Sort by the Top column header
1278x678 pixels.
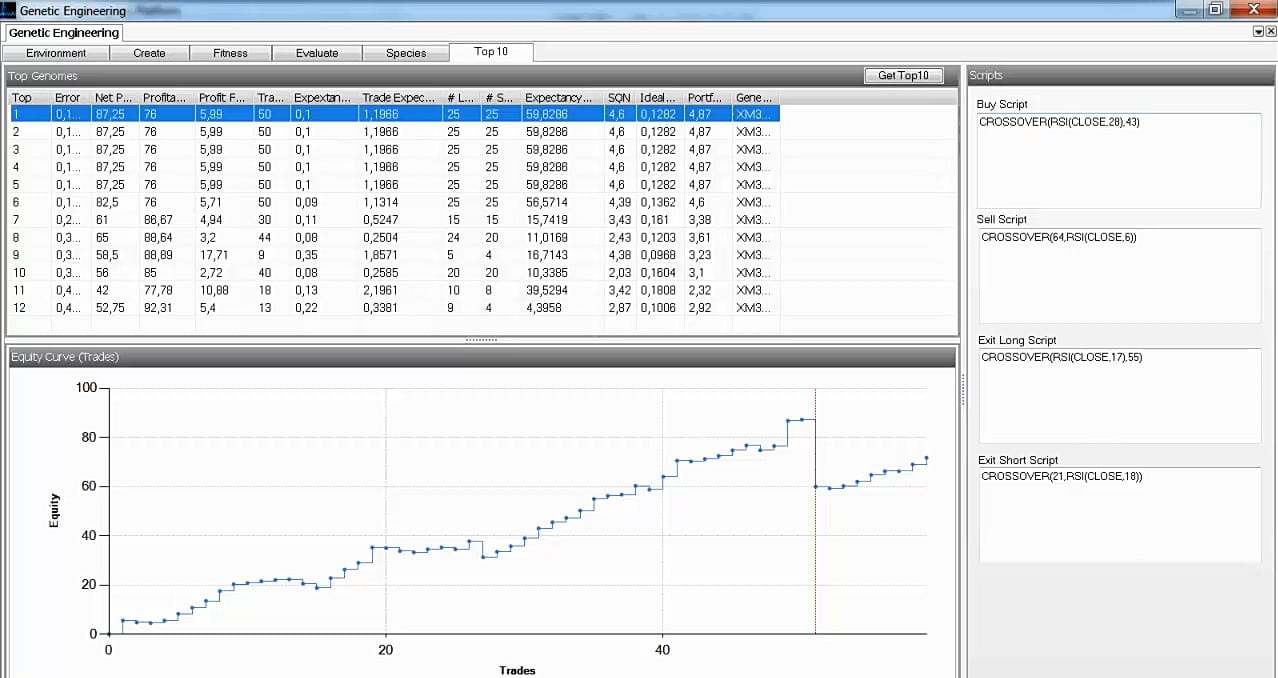coord(30,98)
